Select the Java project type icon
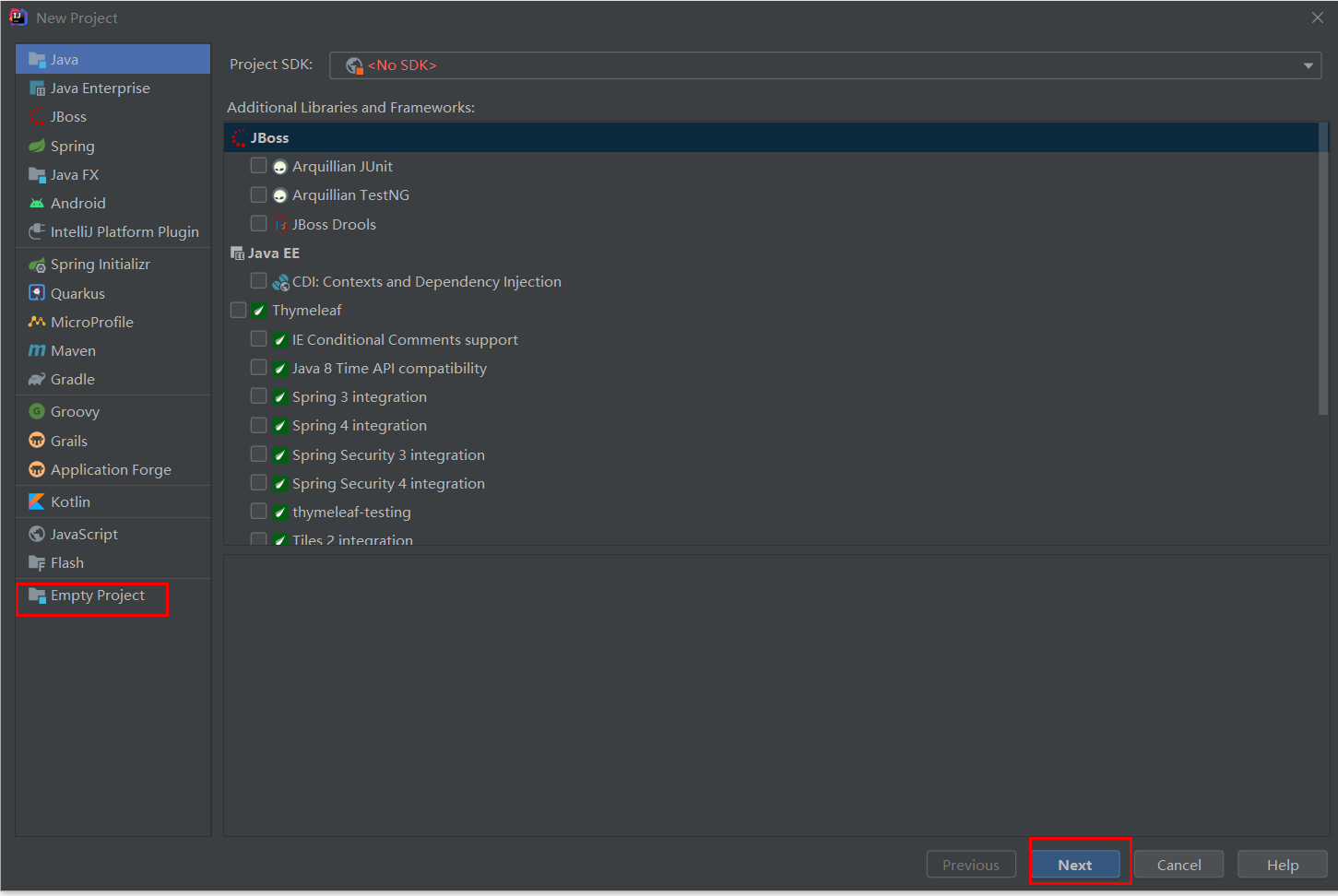Viewport: 1338px width, 896px height. coord(37,59)
